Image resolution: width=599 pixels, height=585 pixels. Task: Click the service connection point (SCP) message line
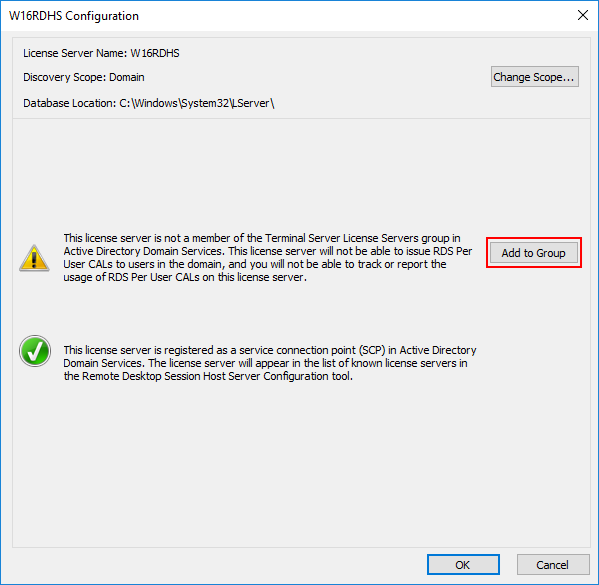pos(270,350)
